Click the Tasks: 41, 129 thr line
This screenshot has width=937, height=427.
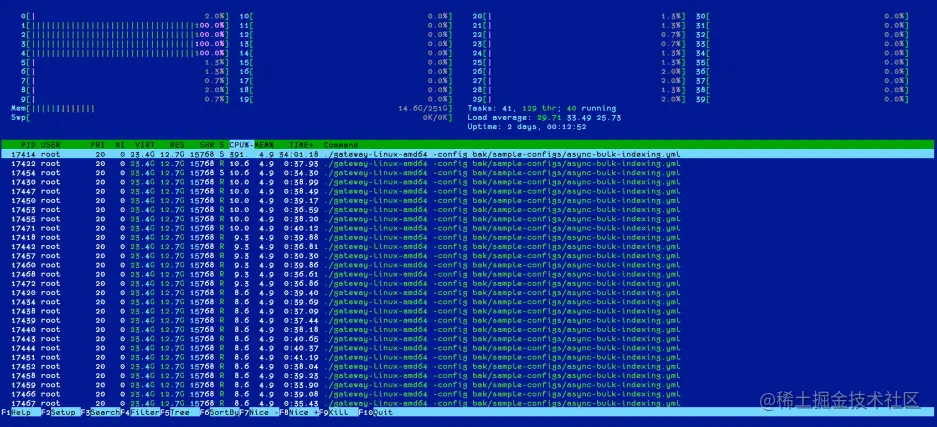pos(542,108)
